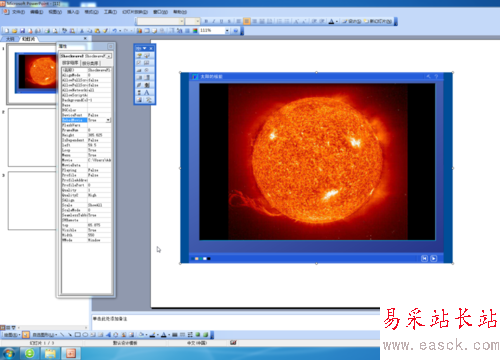Open the 文件 menu
The image size is (500, 360).
pos(18,12)
